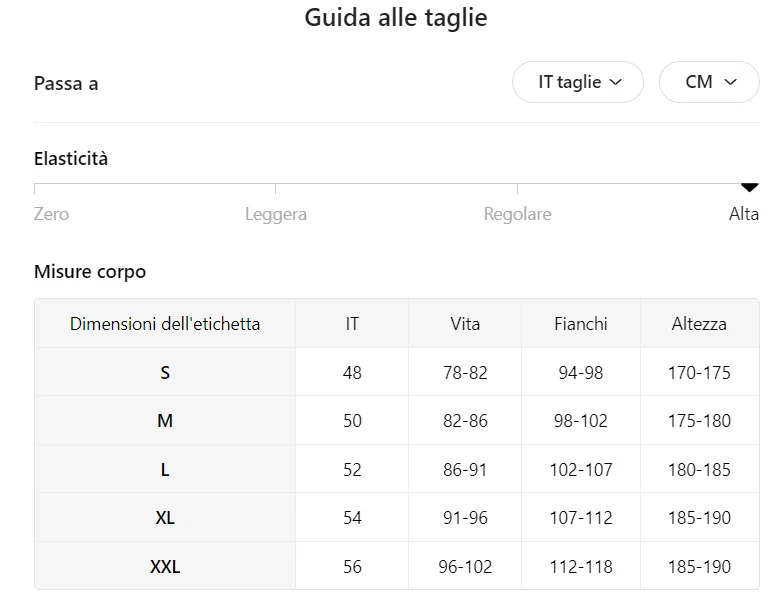The image size is (776, 599).
Task: Click the black elasticity marker above Alta
Action: [x=749, y=187]
